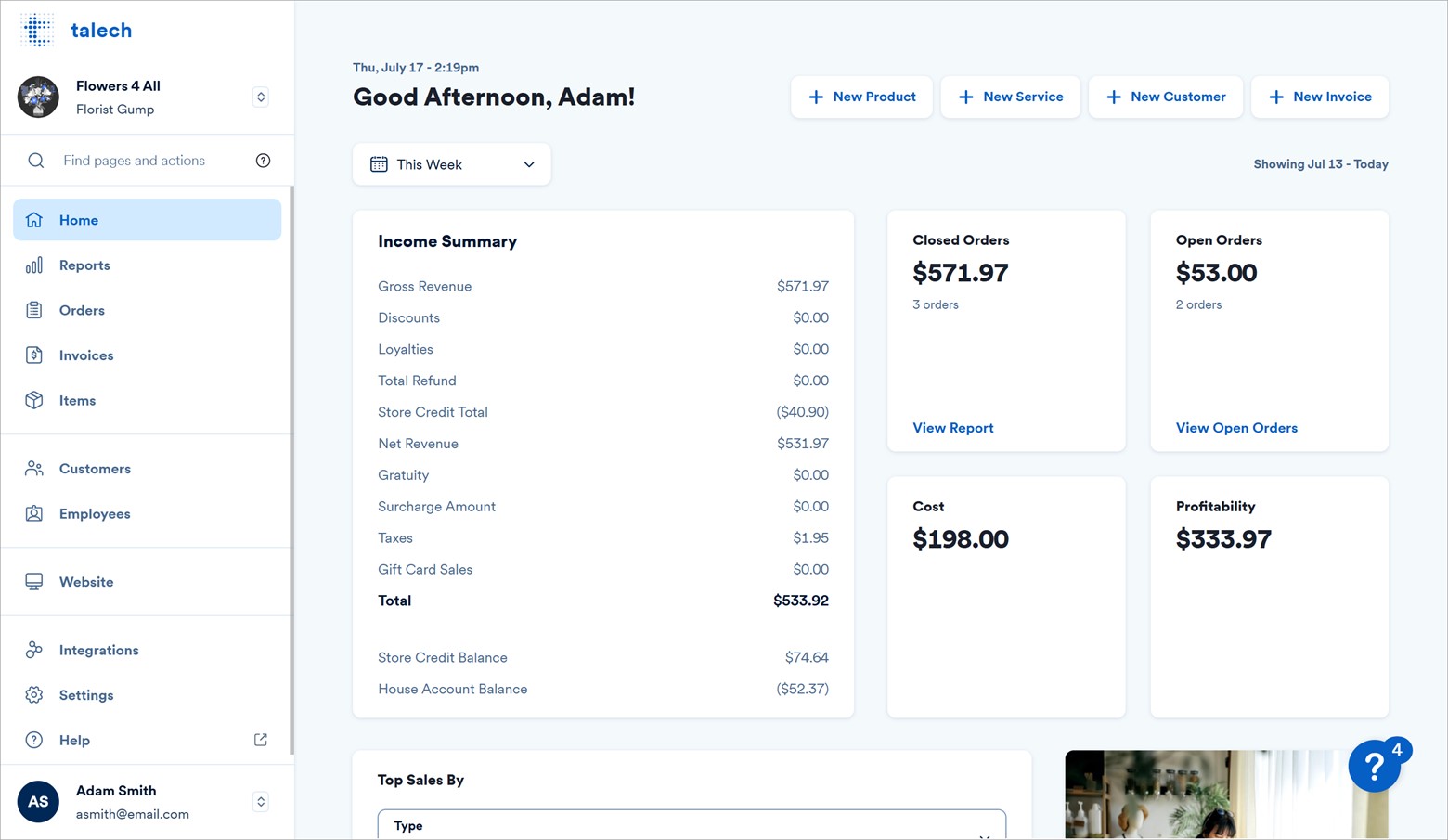Open the Customers page from sidebar
This screenshot has height=840, width=1448.
pyautogui.click(x=95, y=469)
